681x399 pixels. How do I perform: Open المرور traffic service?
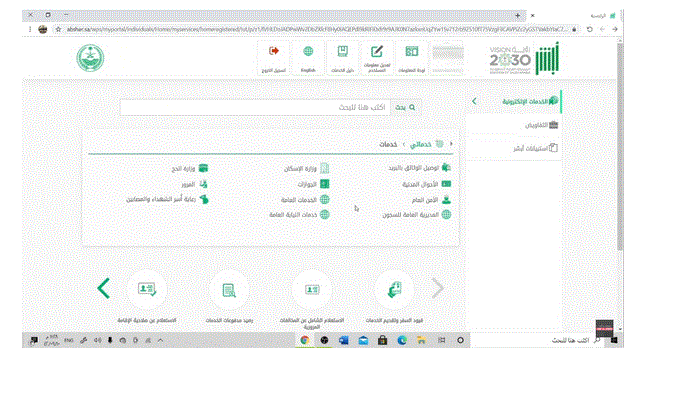coord(195,184)
